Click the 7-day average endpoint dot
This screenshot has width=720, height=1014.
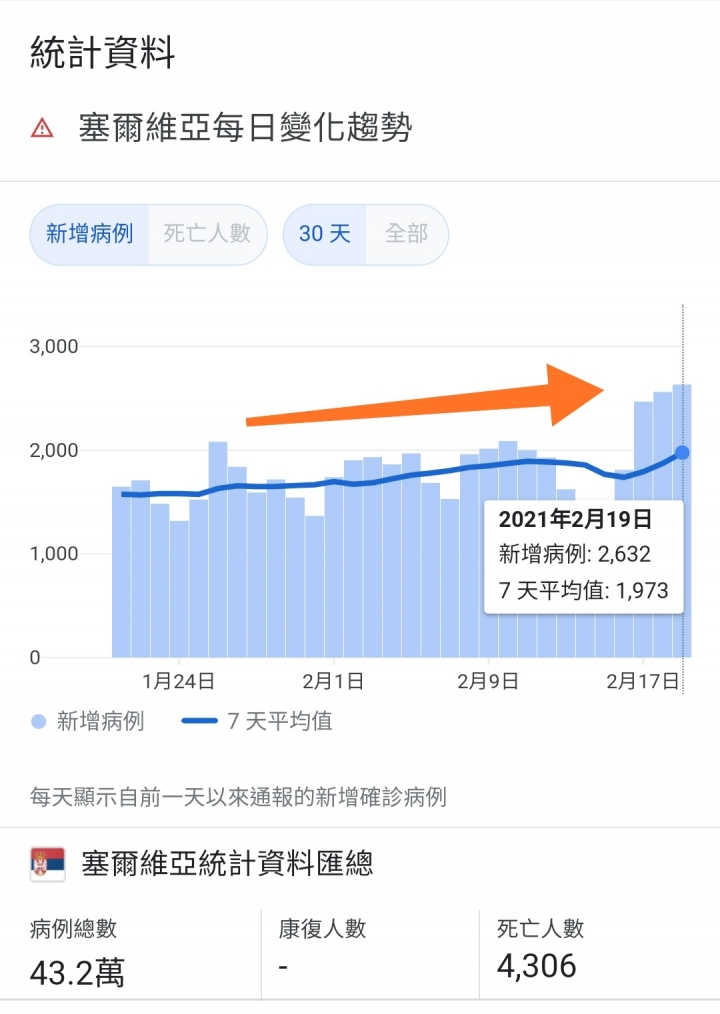pyautogui.click(x=682, y=453)
